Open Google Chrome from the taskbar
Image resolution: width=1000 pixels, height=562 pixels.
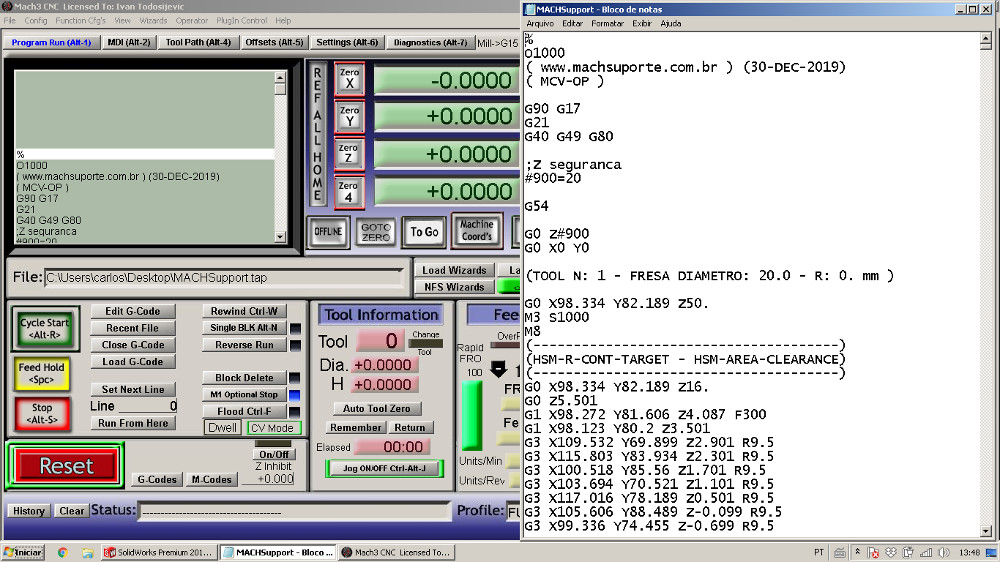tap(63, 552)
